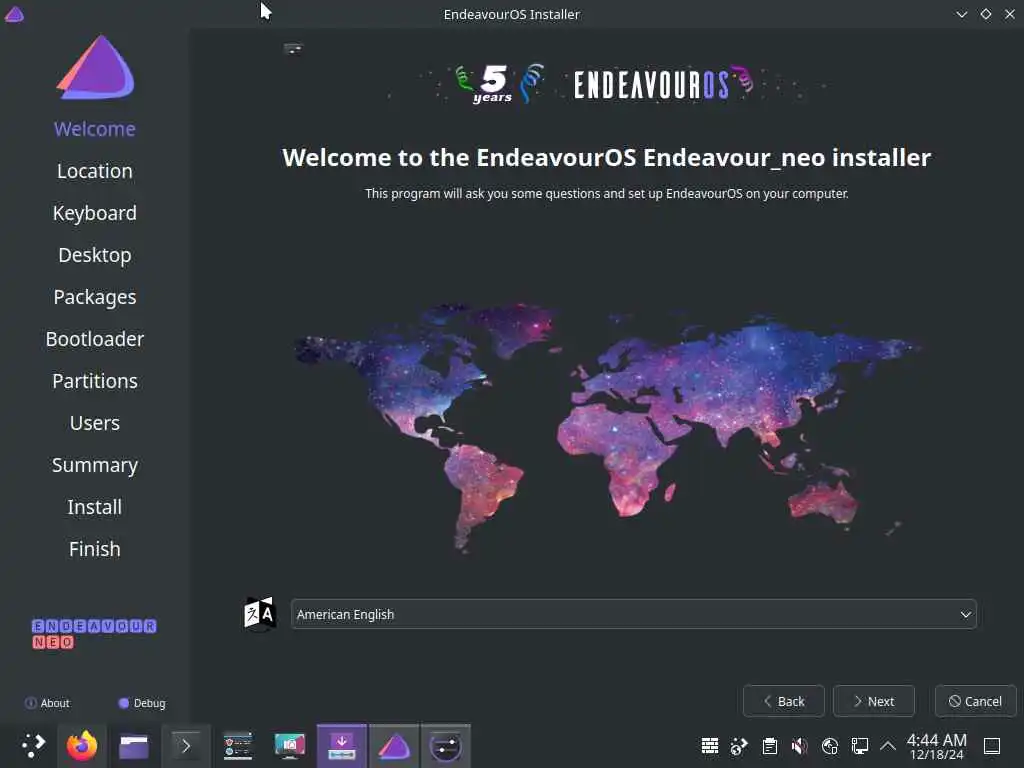Open the KDE application launcher
This screenshot has width=1024, height=768.
pyautogui.click(x=33, y=745)
